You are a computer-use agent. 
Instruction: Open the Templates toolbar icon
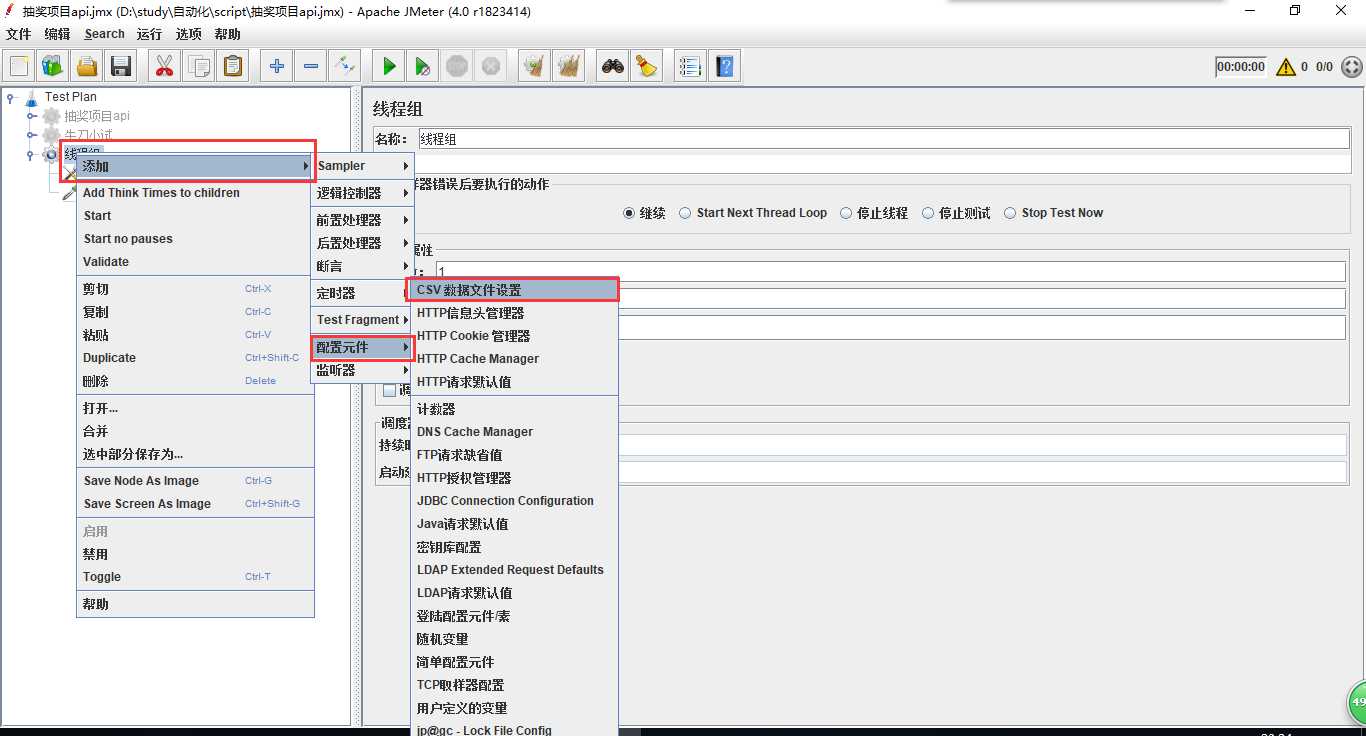[53, 67]
